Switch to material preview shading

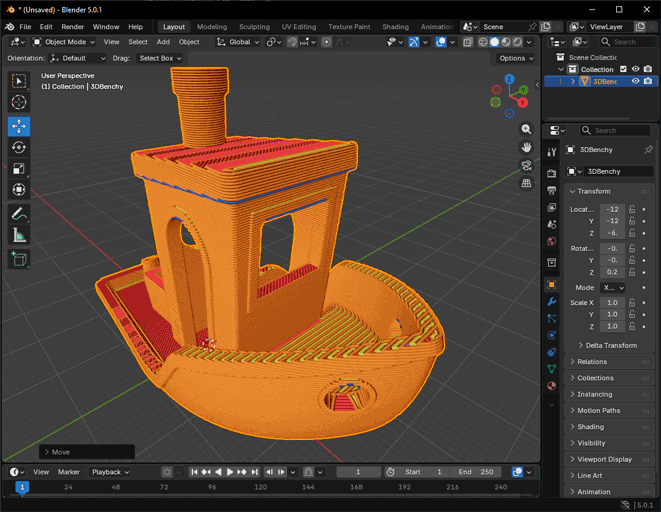click(x=506, y=42)
